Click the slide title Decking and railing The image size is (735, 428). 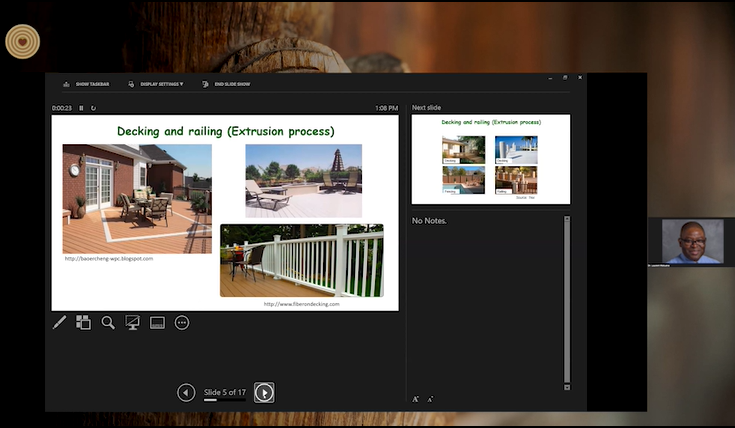pyautogui.click(x=226, y=131)
